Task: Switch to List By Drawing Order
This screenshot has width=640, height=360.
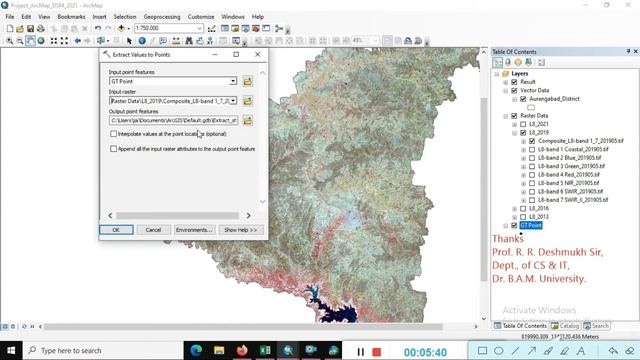Action: point(497,62)
